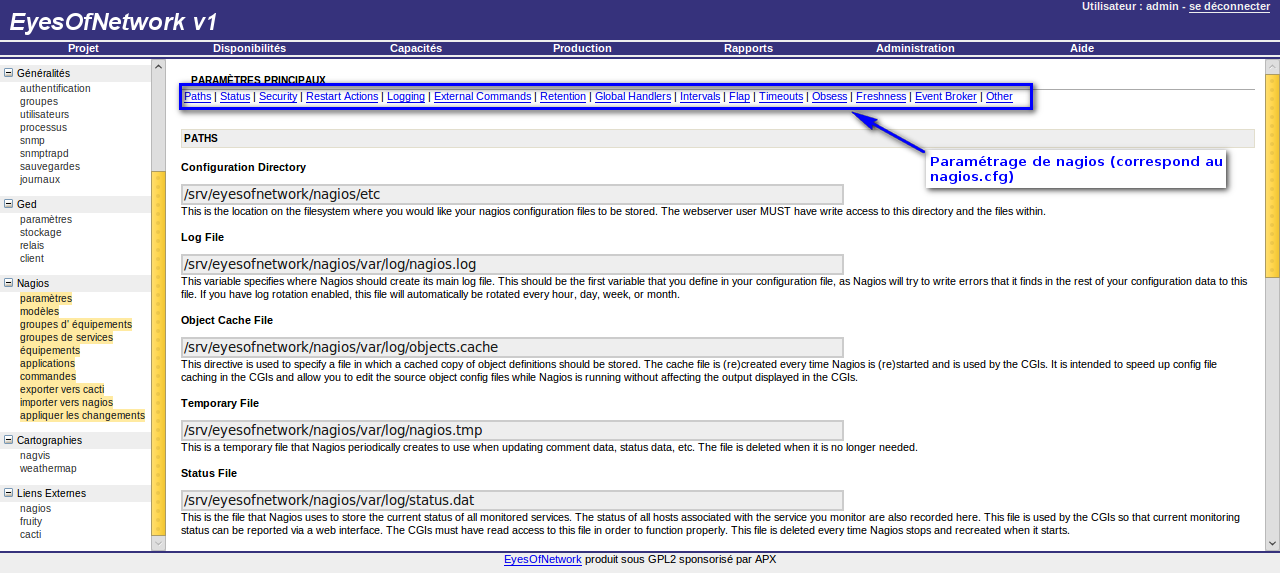Open the Disponibilités menu

pyautogui.click(x=249, y=48)
